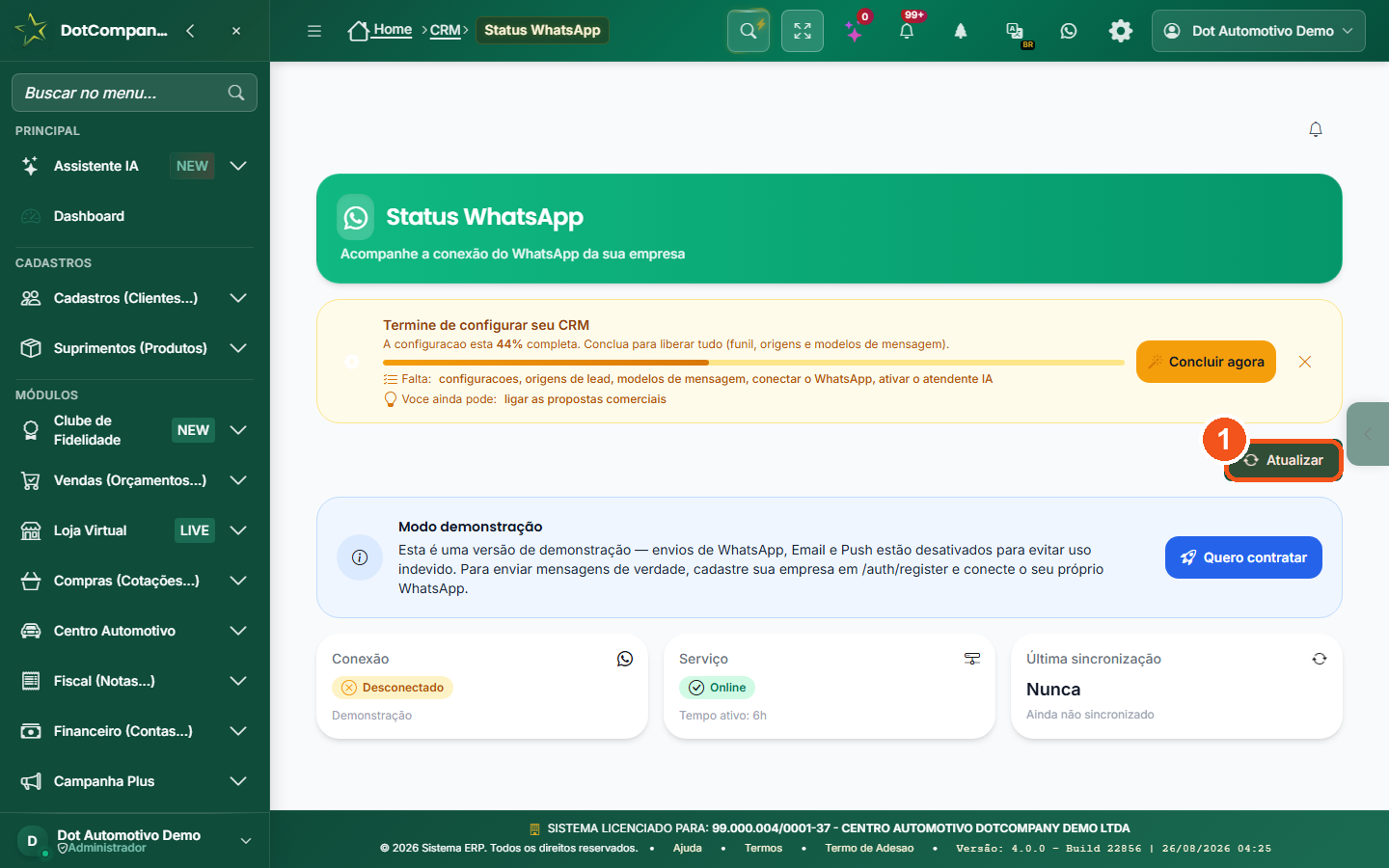Expand Vendas (Orçamentos...) chevron
The image size is (1389, 868).
(x=238, y=480)
